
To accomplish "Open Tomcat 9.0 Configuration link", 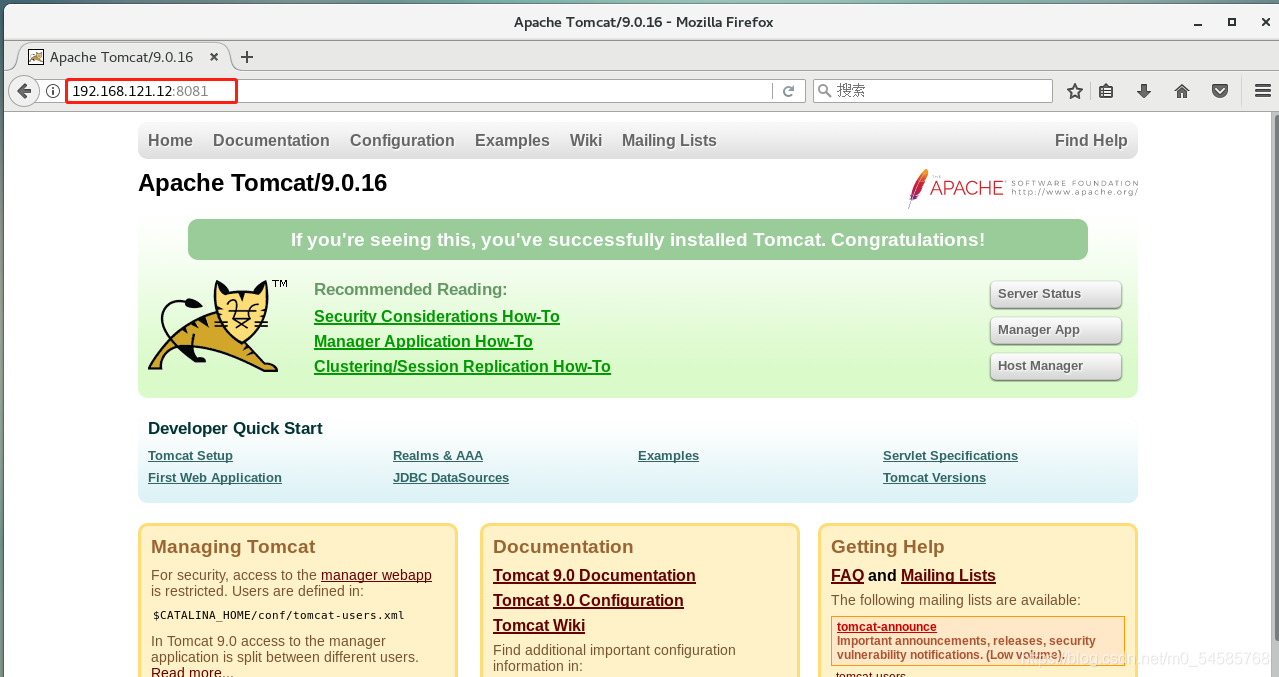I will pyautogui.click(x=588, y=601).
